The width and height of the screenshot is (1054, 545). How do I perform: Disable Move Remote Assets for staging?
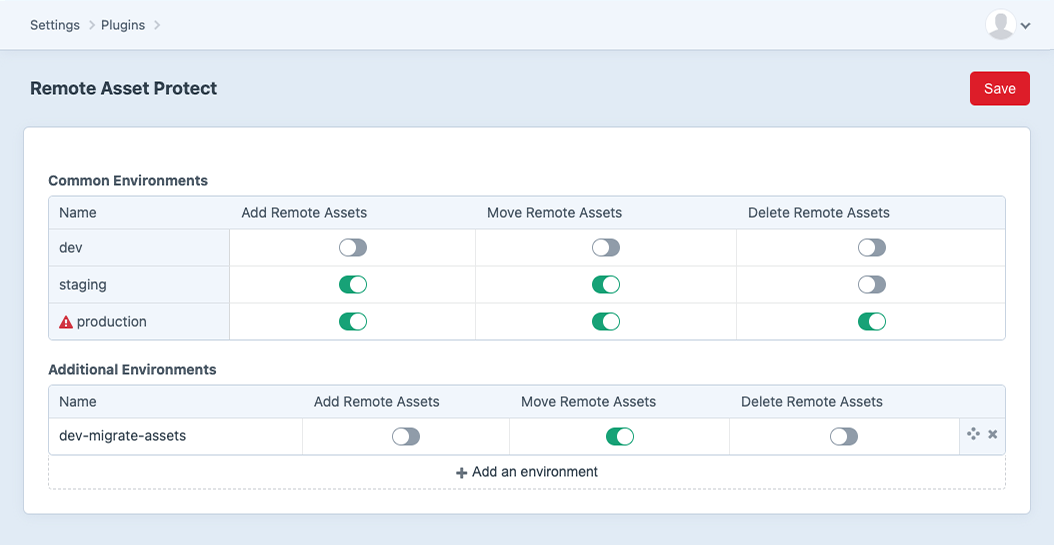(x=606, y=285)
